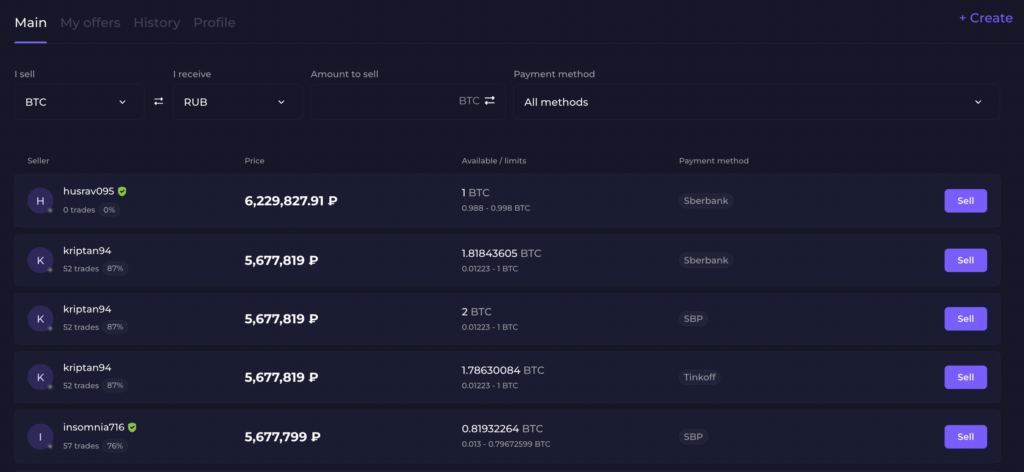1024x472 pixels.
Task: Open the kriptan94 avatar in the Tinkoff row
Action: pos(40,377)
